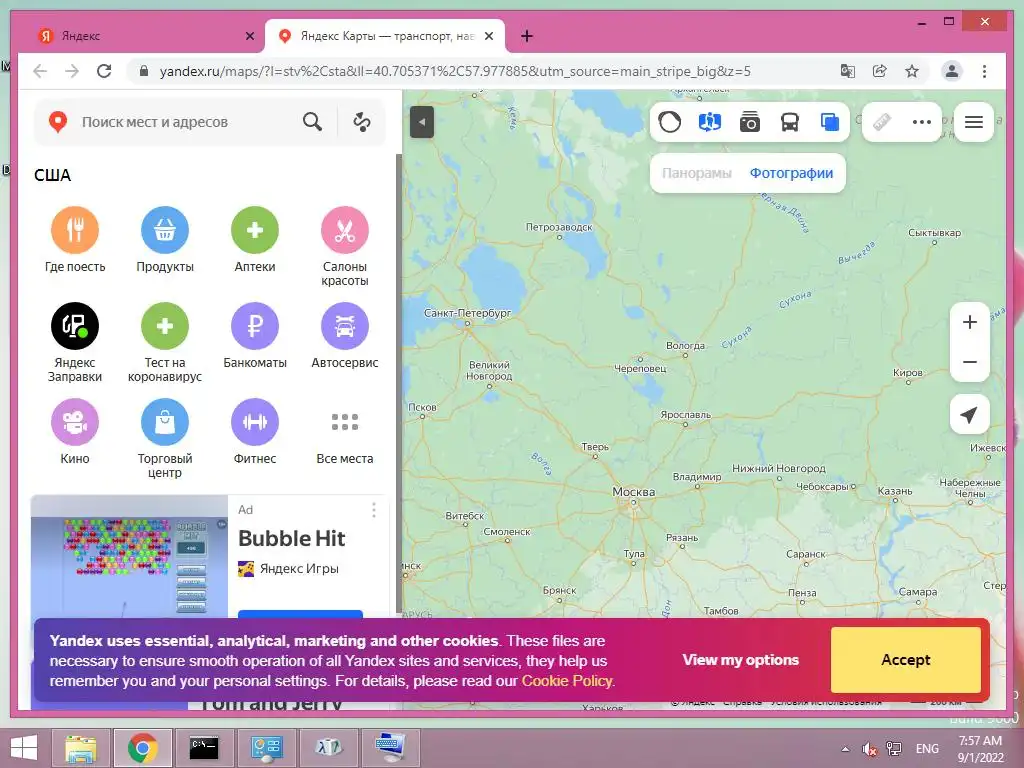The width and height of the screenshot is (1024, 768).
Task: Click the 'Яндекс Игры' ad source text
Action: pyautogui.click(x=299, y=568)
